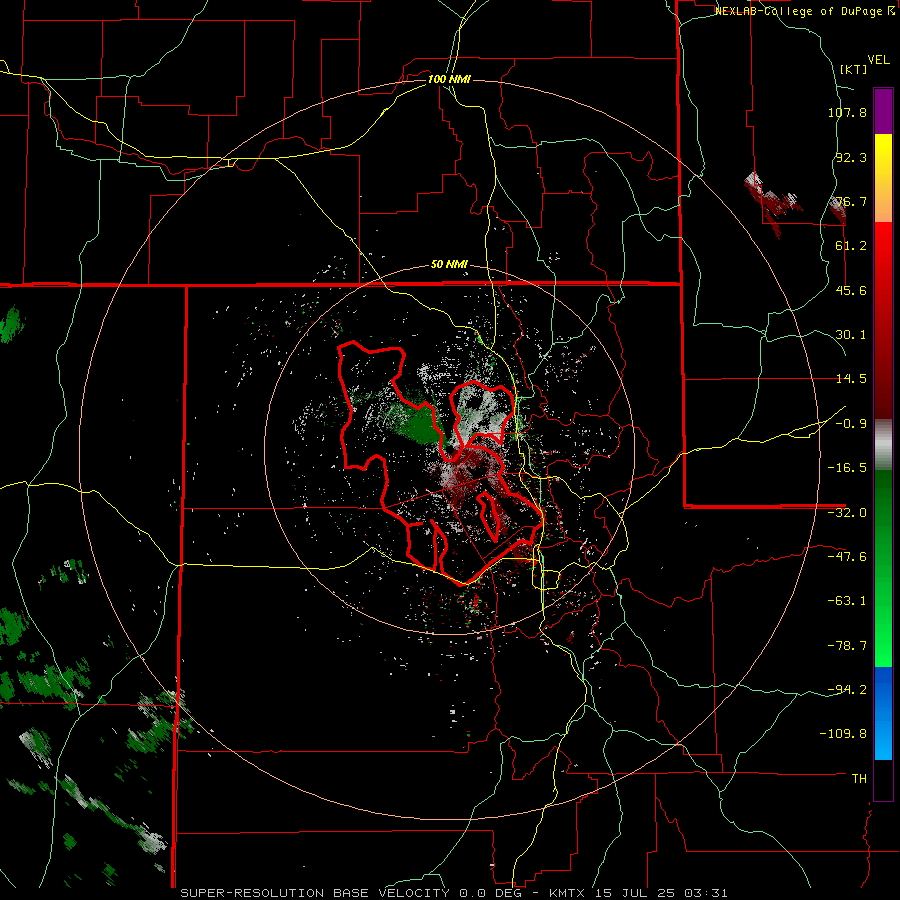Click the TH threshold label

(859, 779)
